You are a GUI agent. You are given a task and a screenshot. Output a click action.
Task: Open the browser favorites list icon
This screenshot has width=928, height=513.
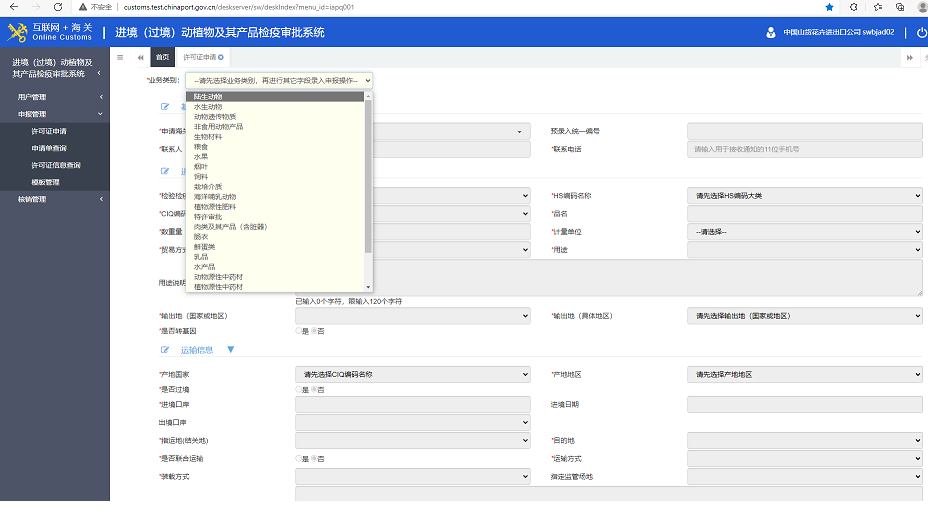(878, 7)
